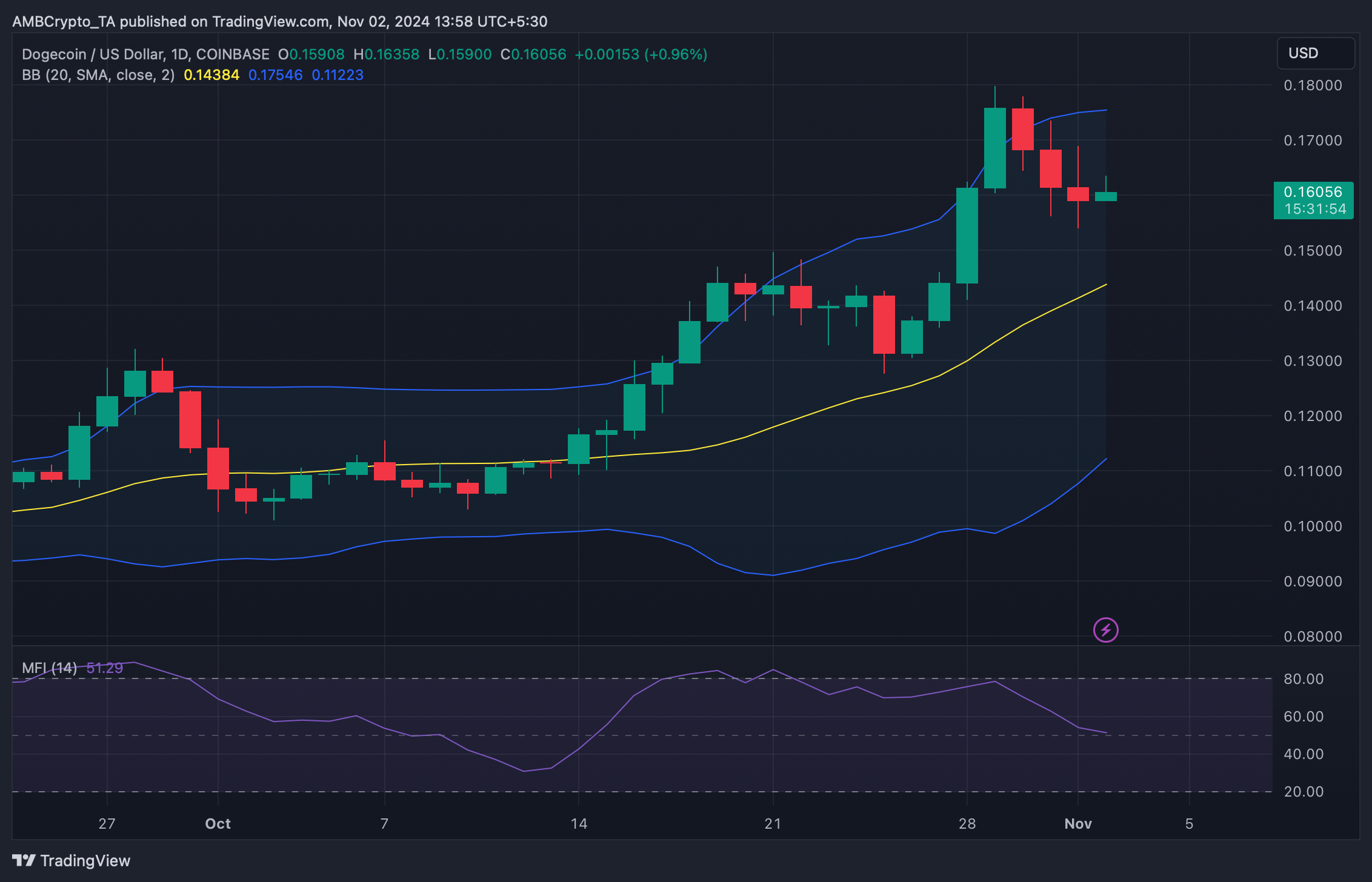Click the 0.18000 price scale label
Viewport: 1372px width, 882px height.
(x=1313, y=85)
